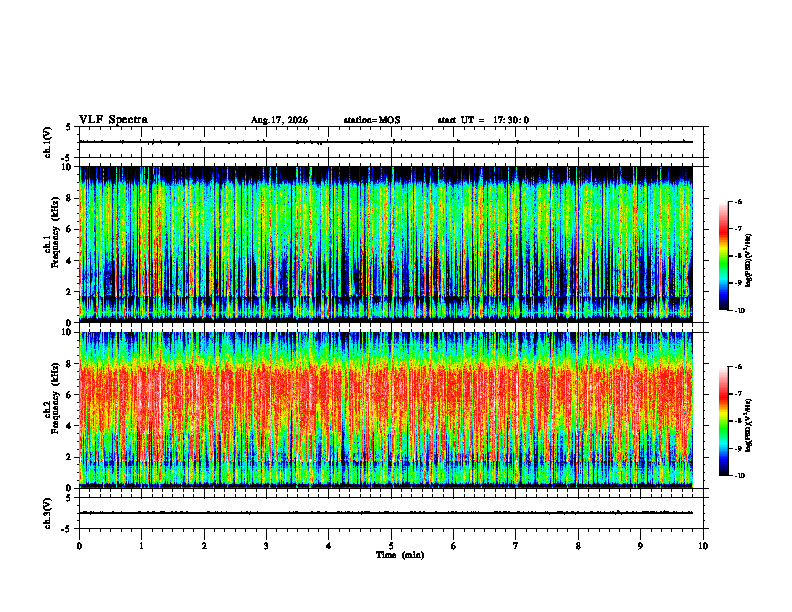Click the ch.1 spectrogram plot area
792x612 pixels.
coord(386,244)
